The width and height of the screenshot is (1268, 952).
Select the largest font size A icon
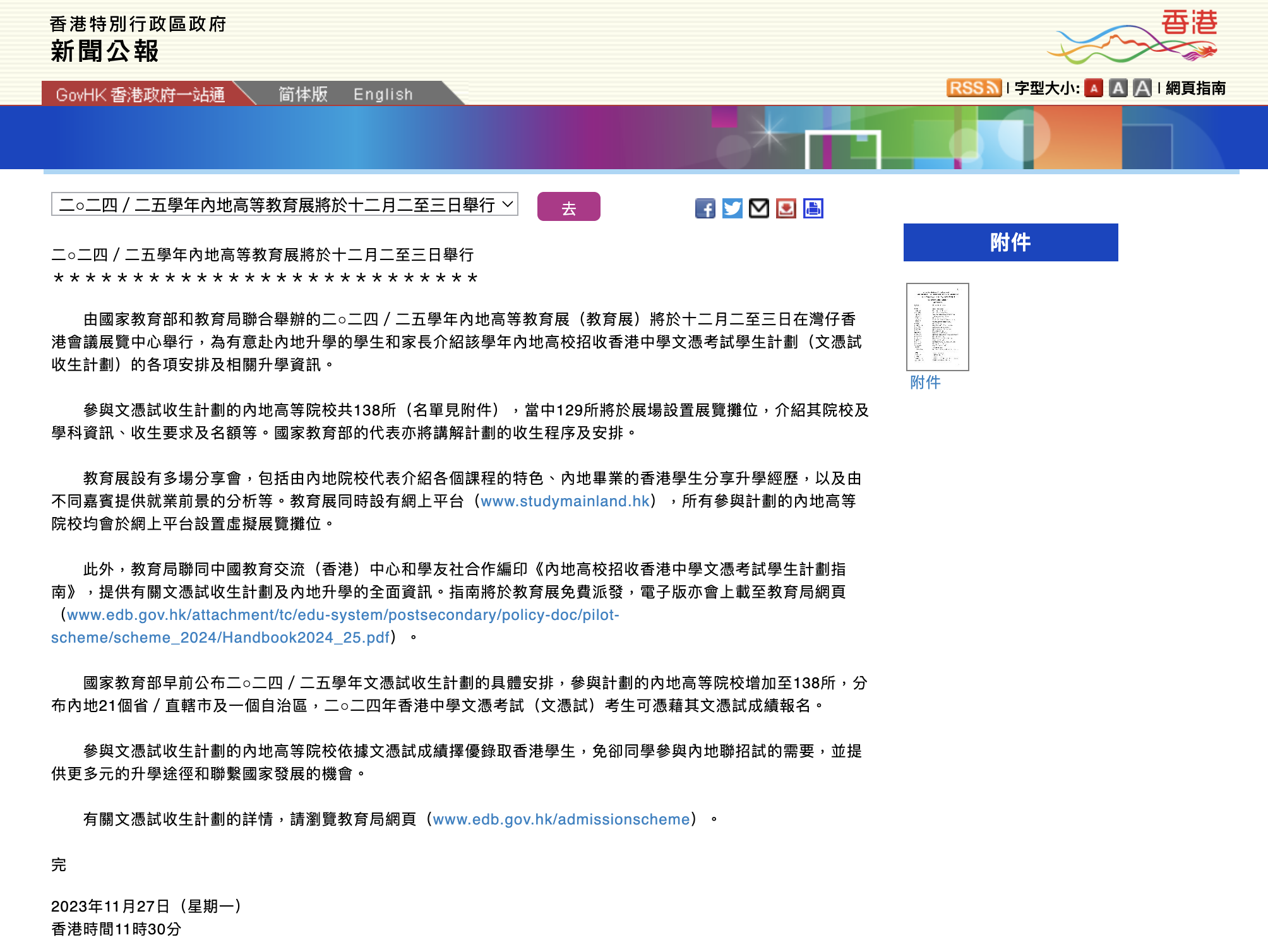click(x=1142, y=88)
